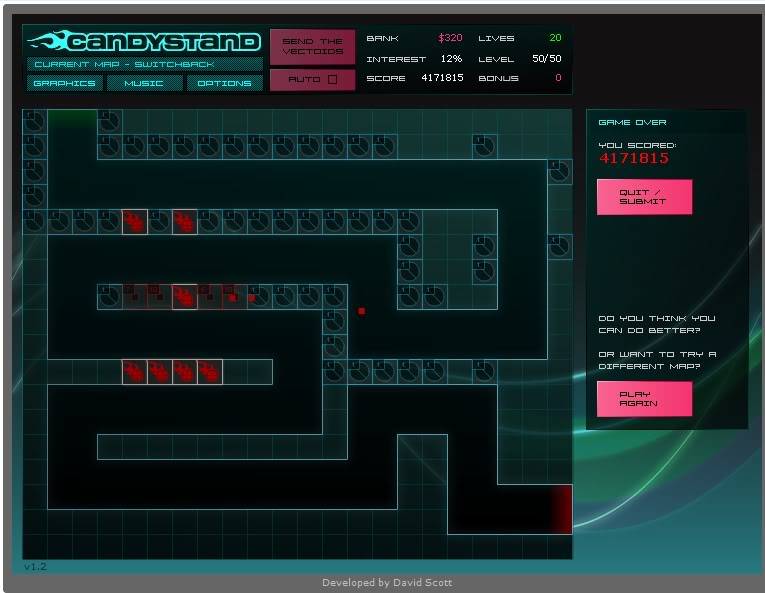Click the Candystand flame logo

point(144,41)
